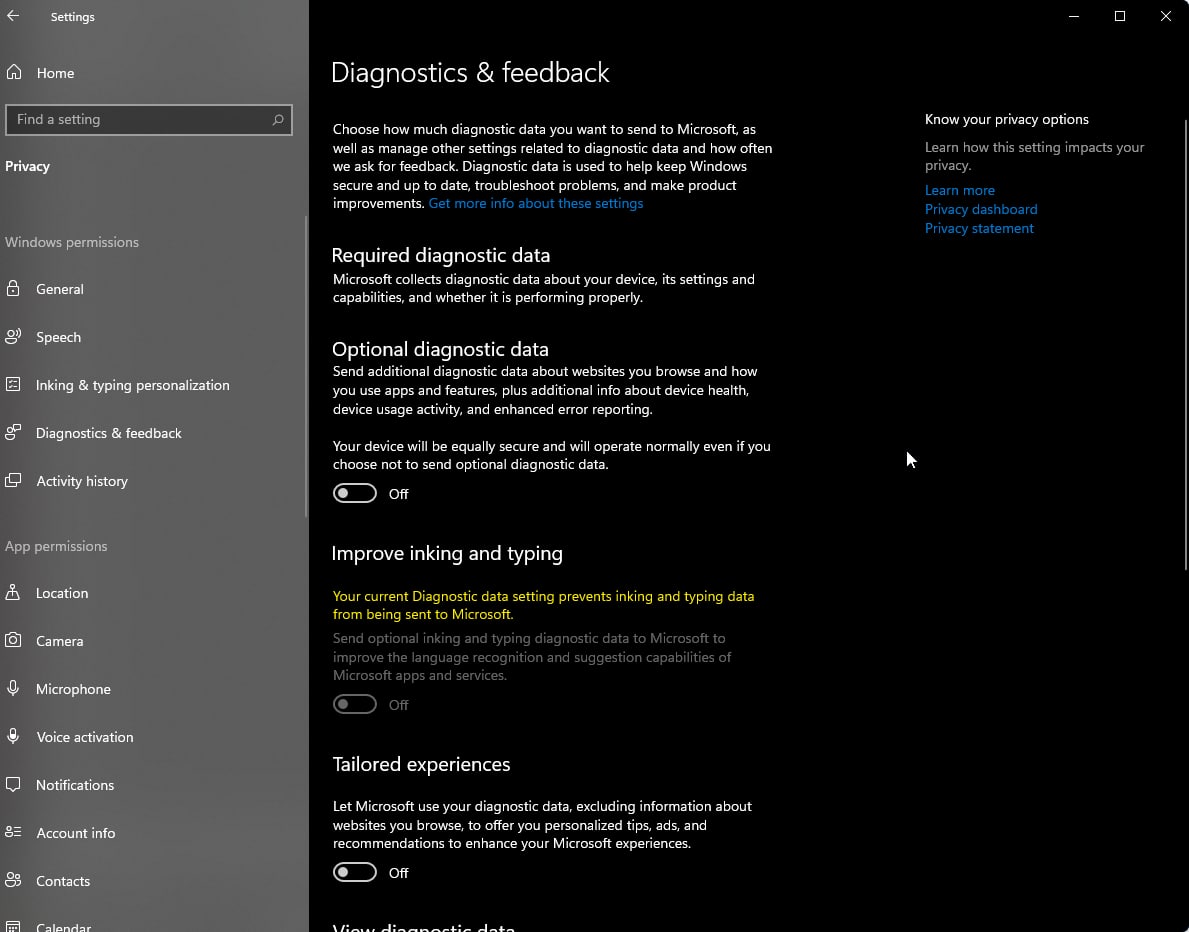Click the Microphone icon in the sidebar
The height and width of the screenshot is (932, 1189).
(x=13, y=688)
